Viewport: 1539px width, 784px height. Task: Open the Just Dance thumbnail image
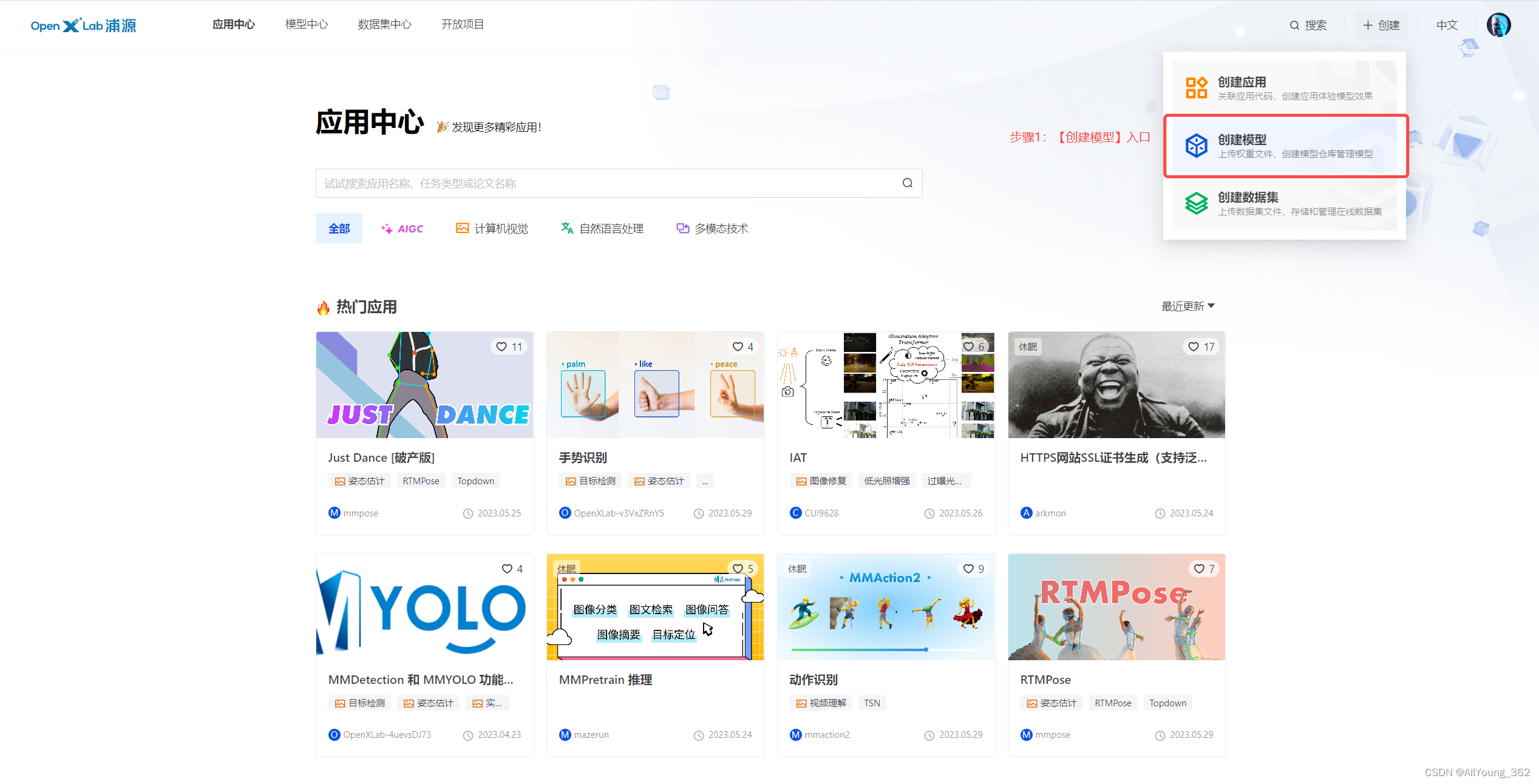(424, 385)
